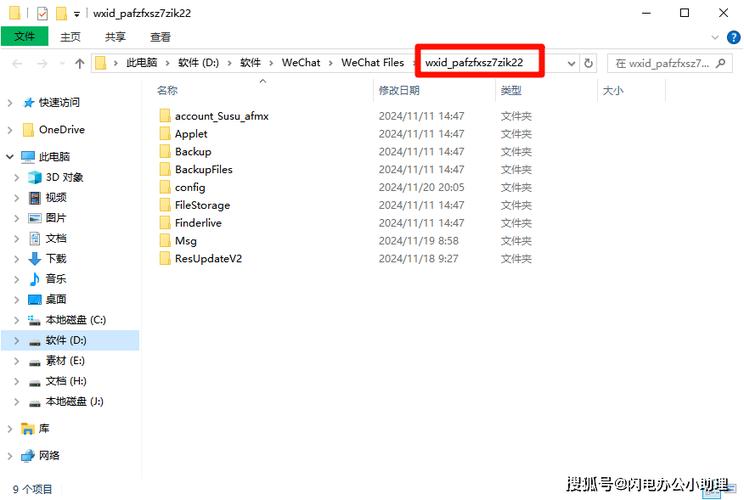This screenshot has width=744, height=500.
Task: Refresh the current folder view
Action: pyautogui.click(x=588, y=63)
